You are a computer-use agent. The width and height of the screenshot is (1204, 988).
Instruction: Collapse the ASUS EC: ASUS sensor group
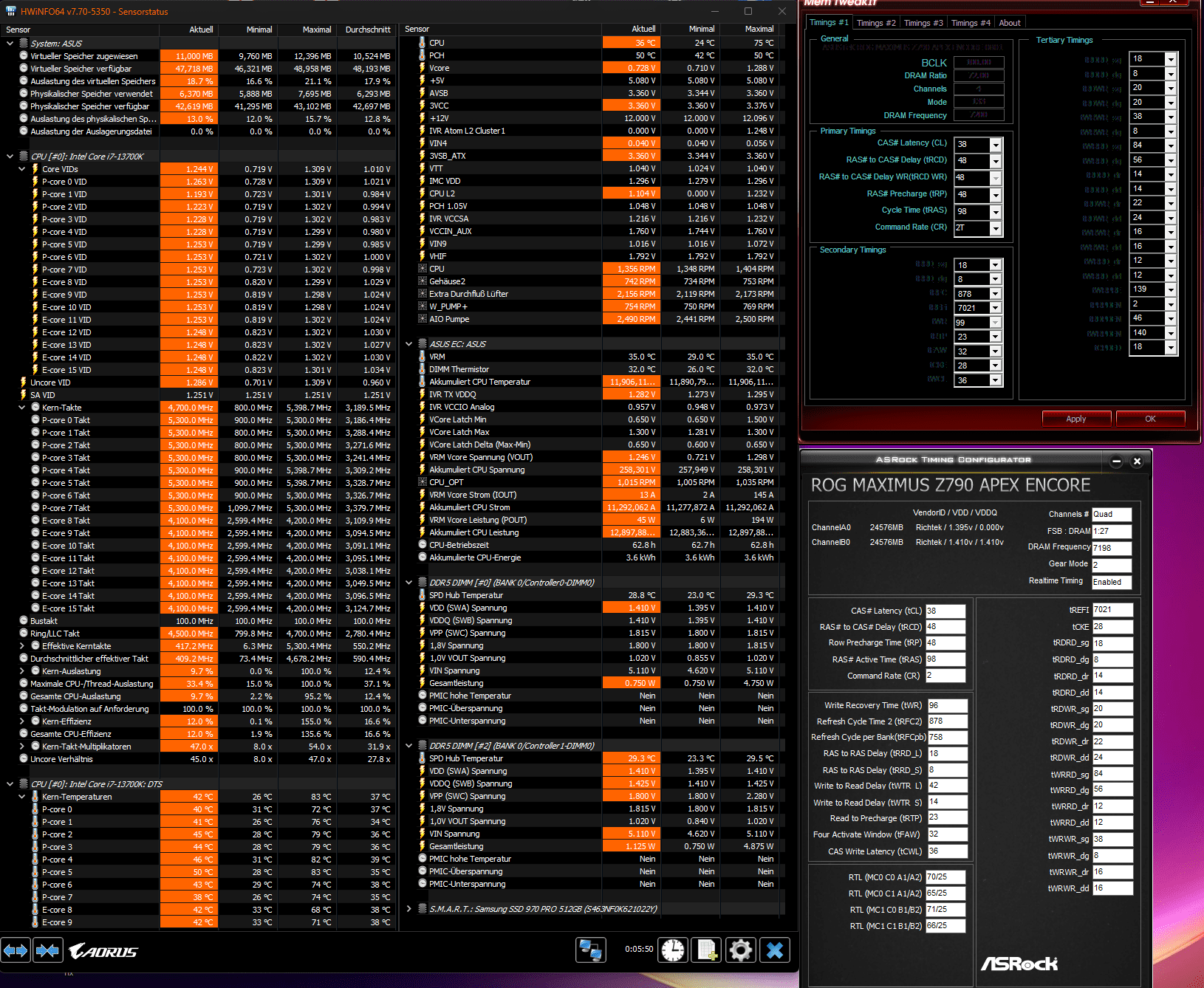(408, 344)
